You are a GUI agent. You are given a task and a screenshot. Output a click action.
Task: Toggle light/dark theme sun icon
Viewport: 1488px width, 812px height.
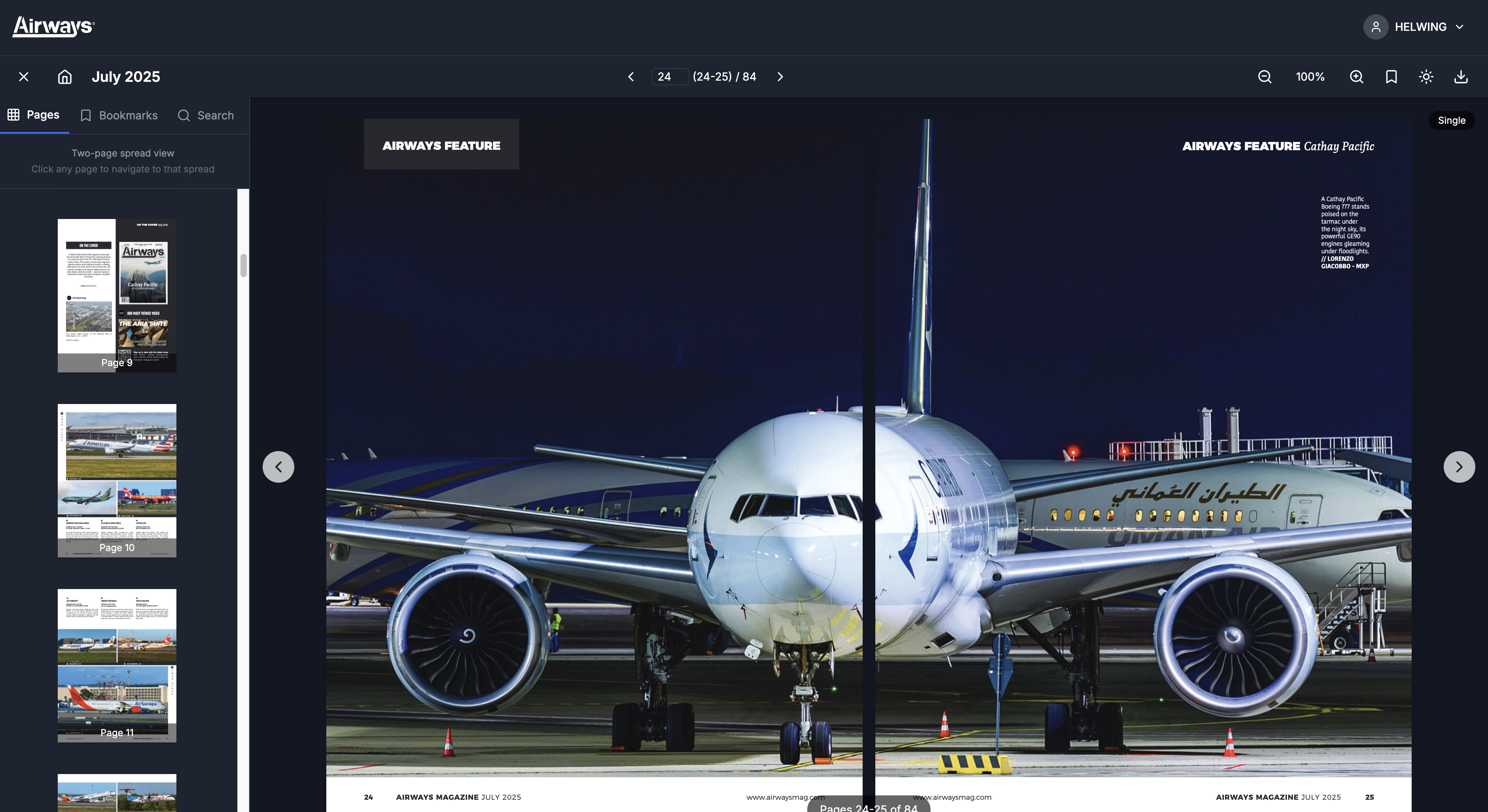pyautogui.click(x=1426, y=77)
